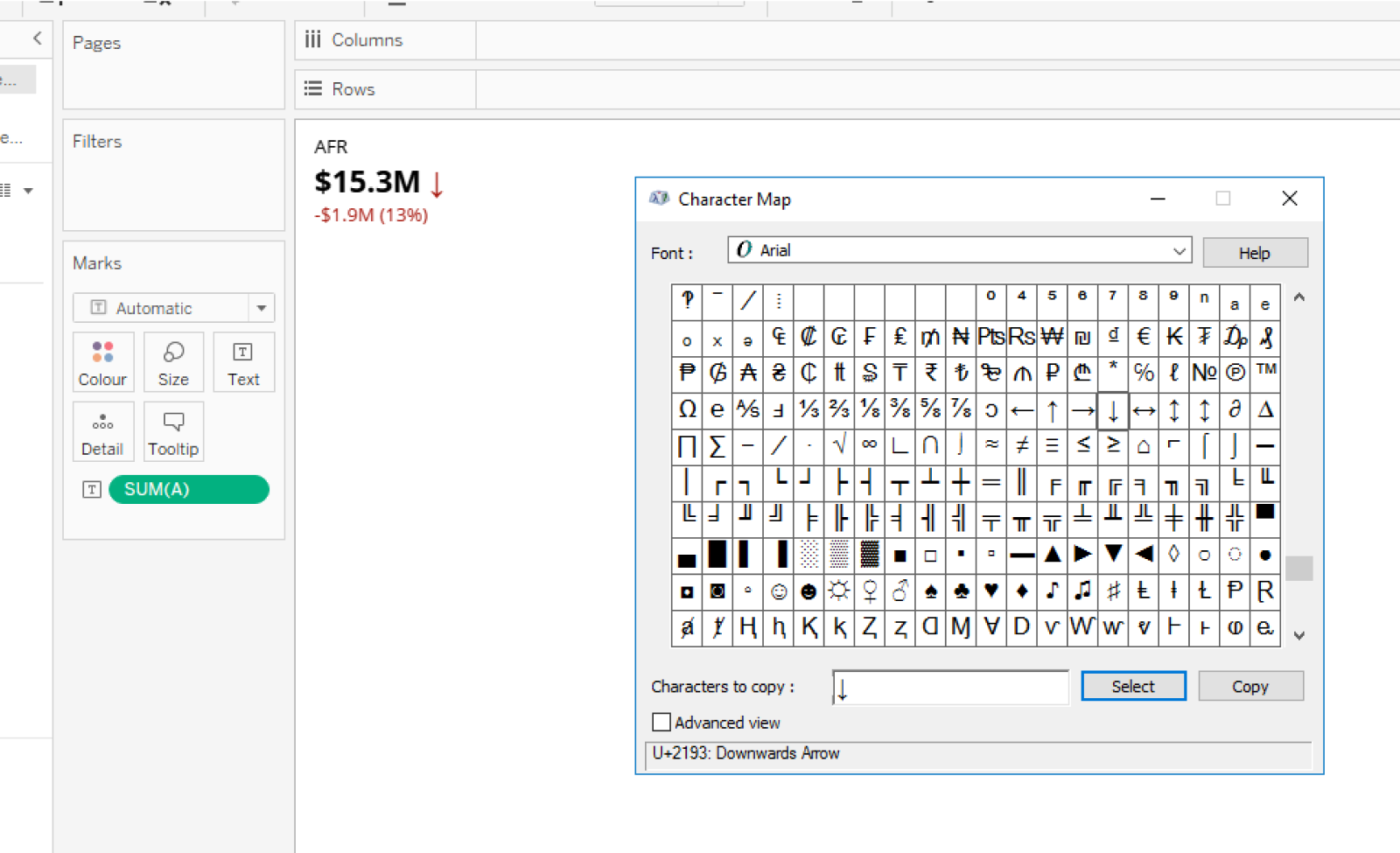The image size is (1400, 853).
Task: Choose the black heart suit character
Action: click(990, 591)
